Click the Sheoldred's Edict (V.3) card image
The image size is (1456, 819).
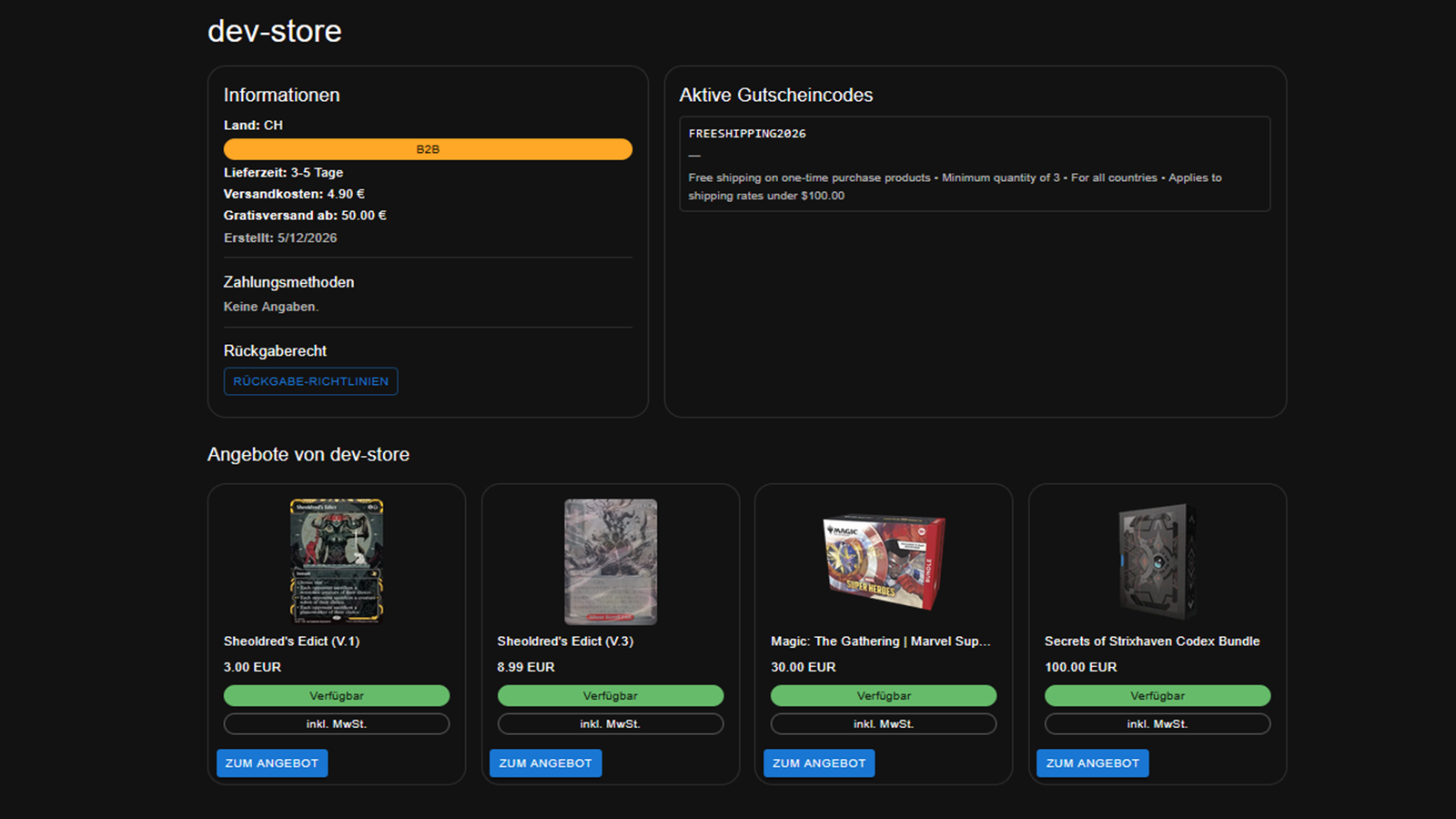[x=611, y=561]
